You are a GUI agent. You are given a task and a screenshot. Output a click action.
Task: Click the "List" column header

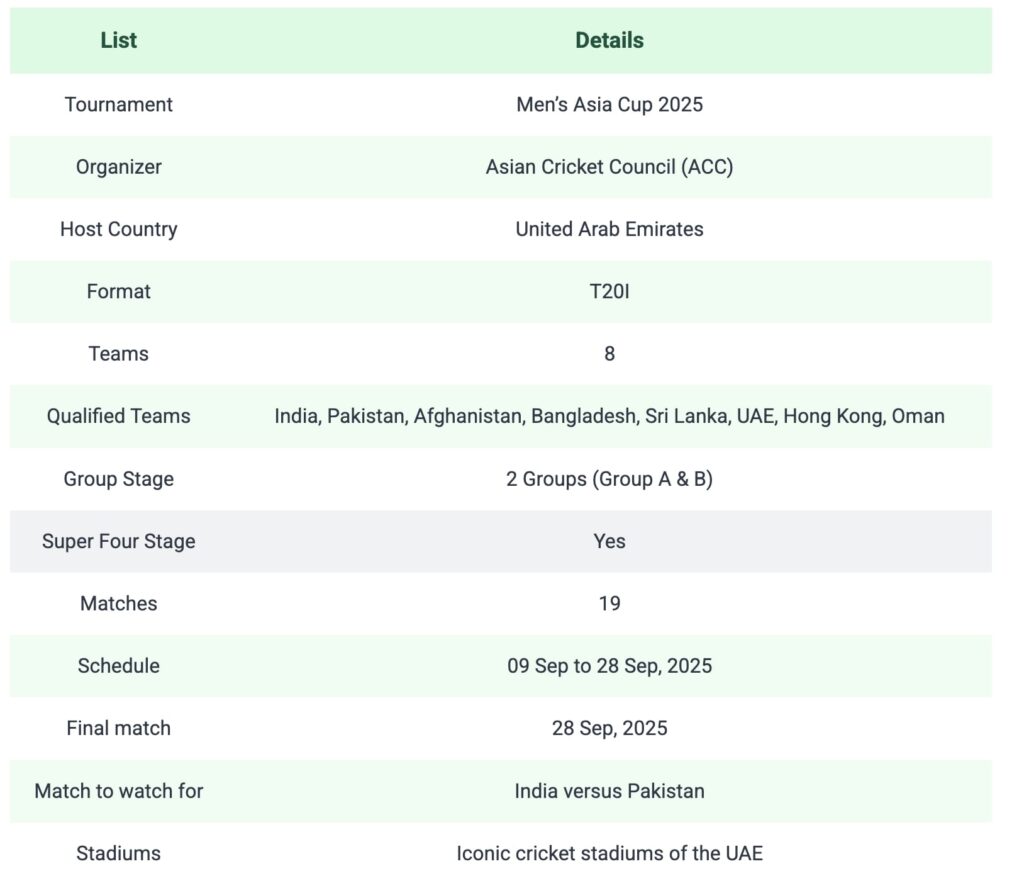(118, 41)
